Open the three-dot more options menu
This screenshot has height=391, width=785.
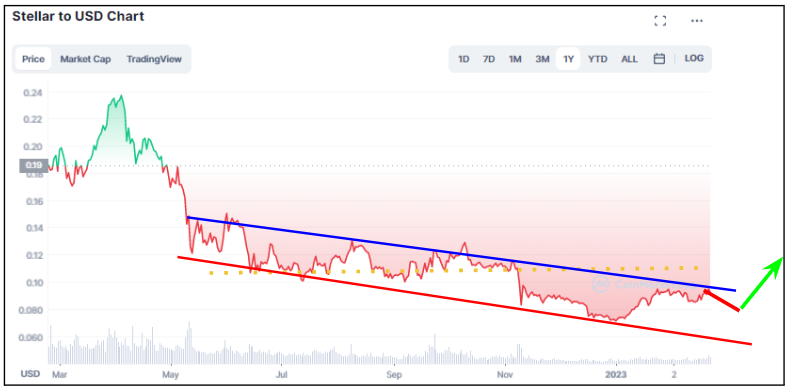pos(697,21)
